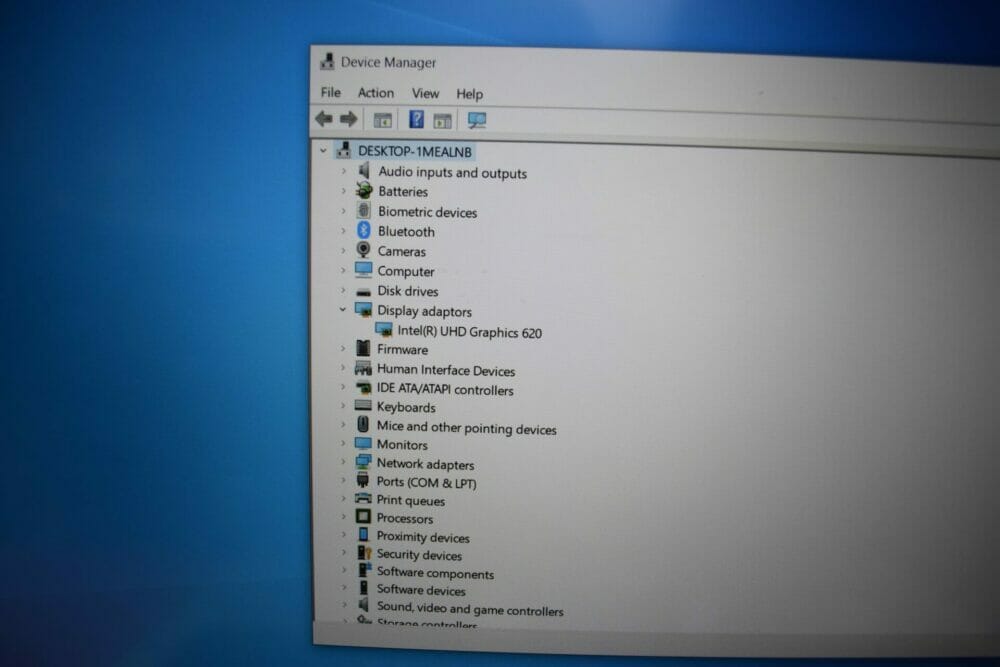
Task: Select the Biometric devices row
Action: pyautogui.click(x=427, y=212)
